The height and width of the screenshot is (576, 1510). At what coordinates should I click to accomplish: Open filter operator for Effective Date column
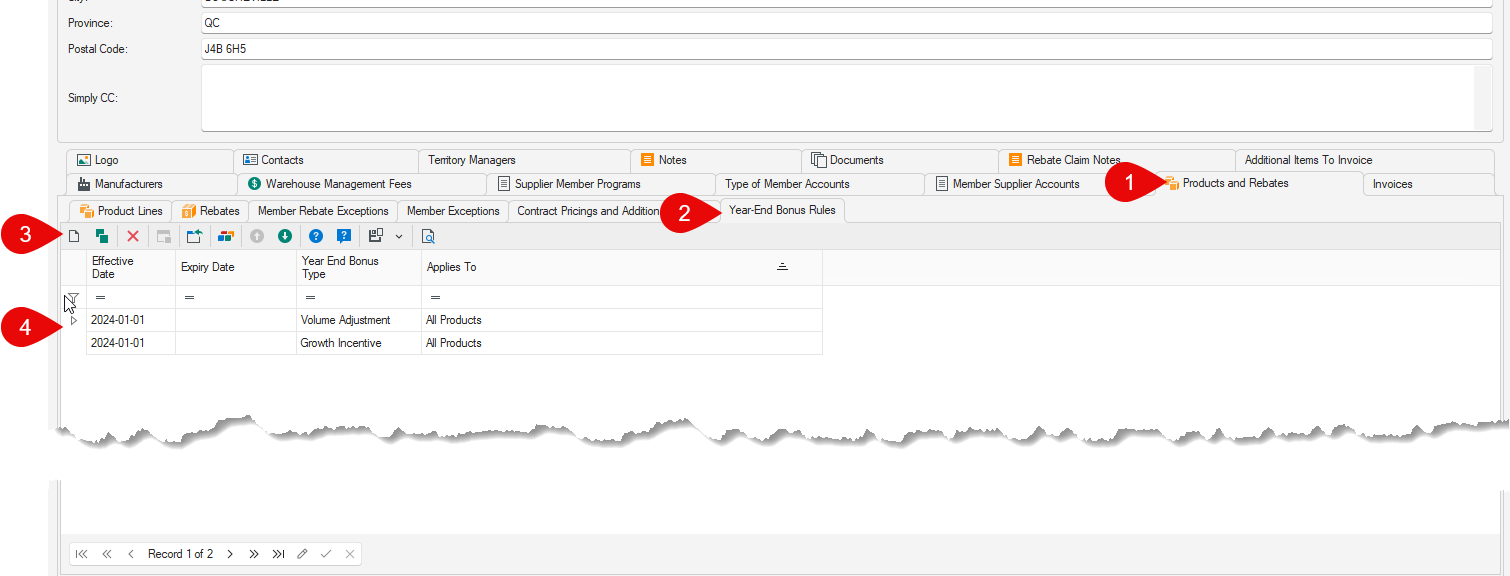(x=101, y=298)
